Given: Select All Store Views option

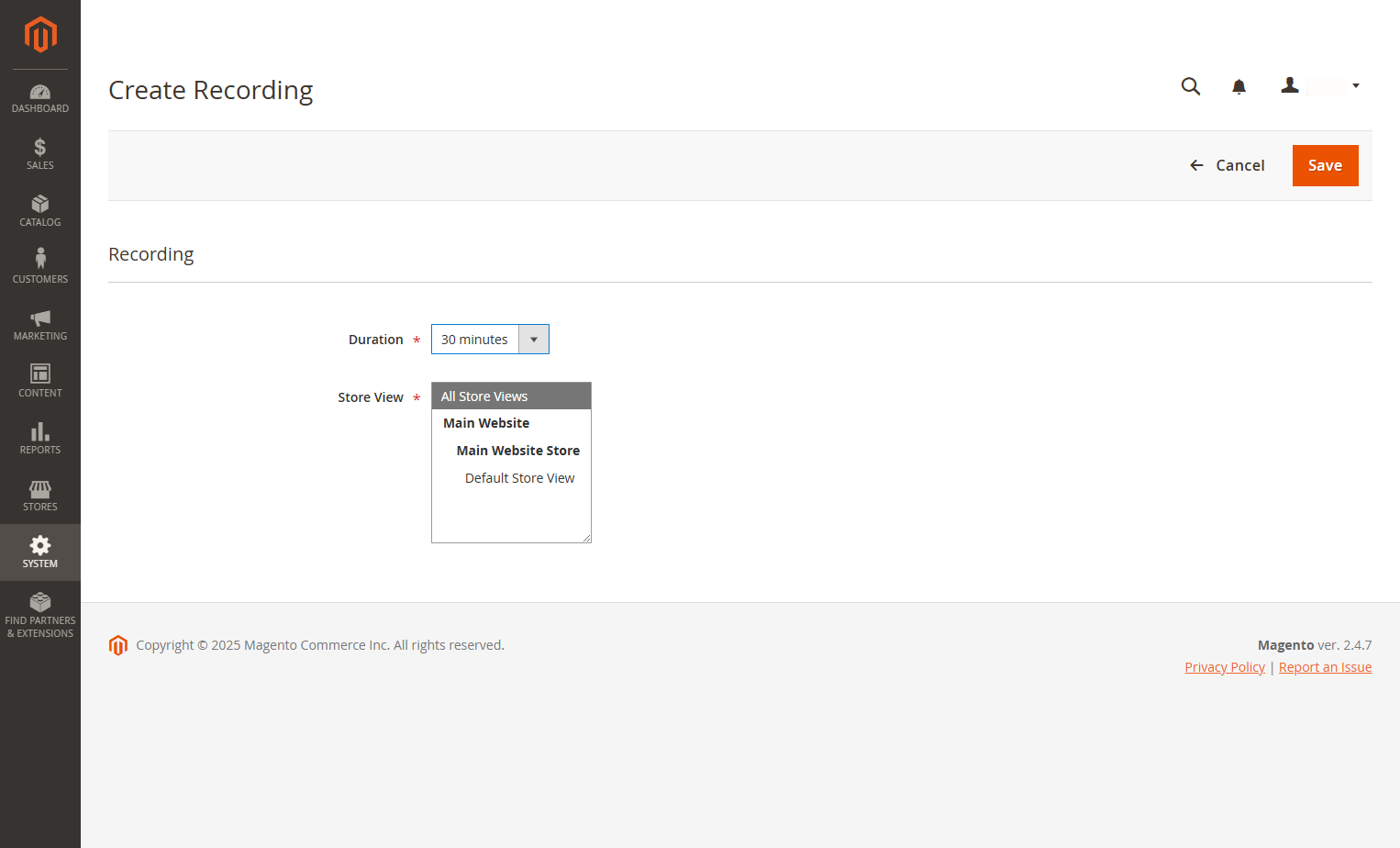Looking at the screenshot, I should 511,396.
